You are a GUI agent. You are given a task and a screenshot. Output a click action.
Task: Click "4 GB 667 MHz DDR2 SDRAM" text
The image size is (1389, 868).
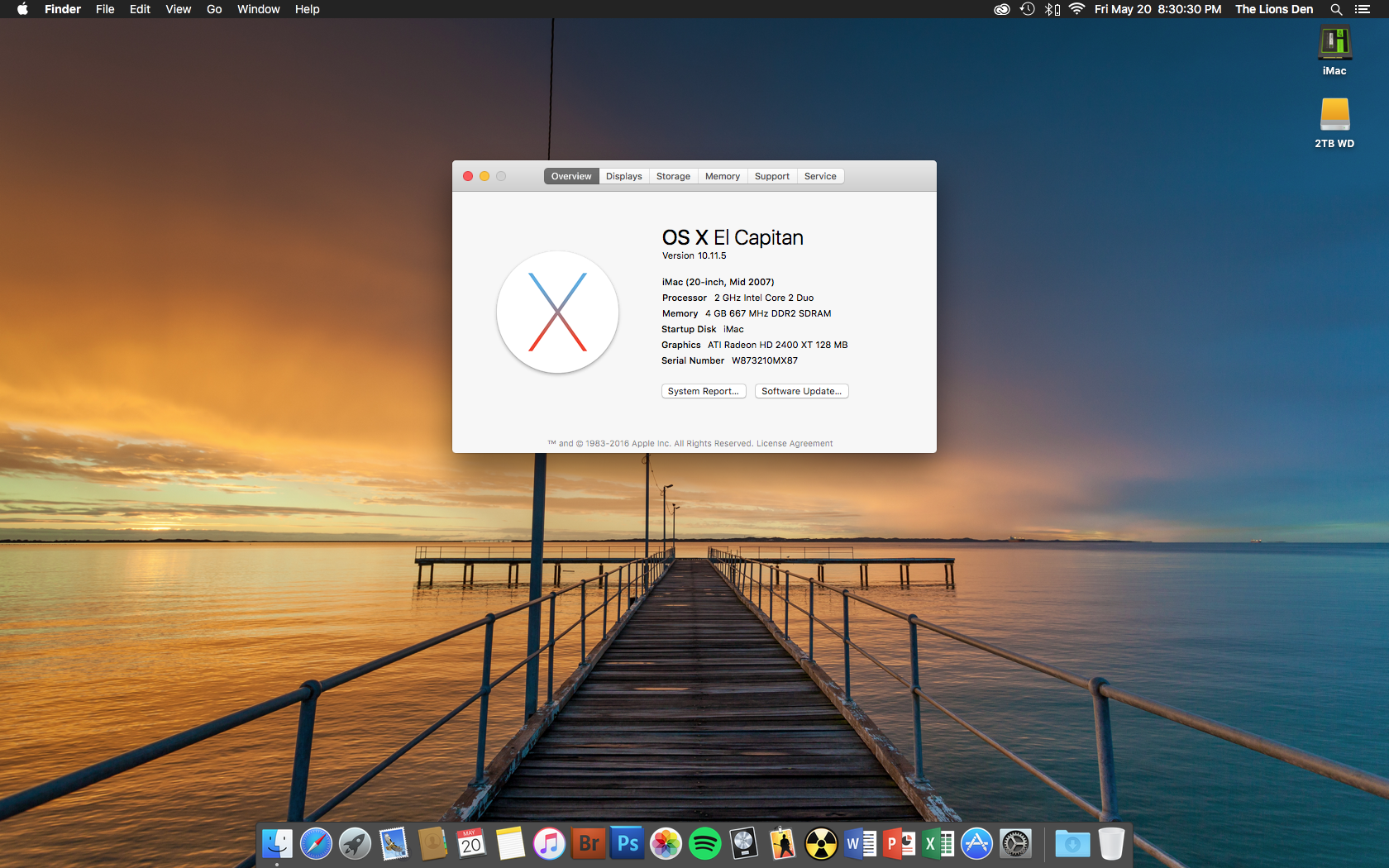tap(768, 313)
